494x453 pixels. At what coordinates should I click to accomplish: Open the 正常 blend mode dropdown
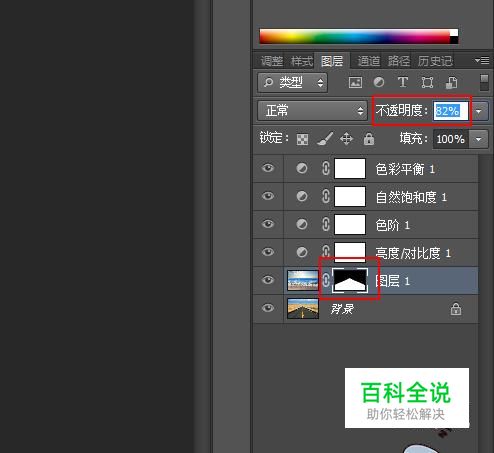pyautogui.click(x=312, y=111)
